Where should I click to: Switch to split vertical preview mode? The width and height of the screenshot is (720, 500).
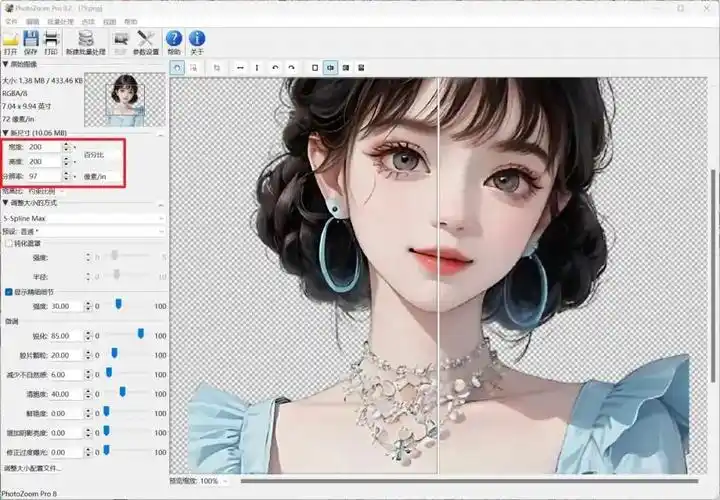(330, 68)
